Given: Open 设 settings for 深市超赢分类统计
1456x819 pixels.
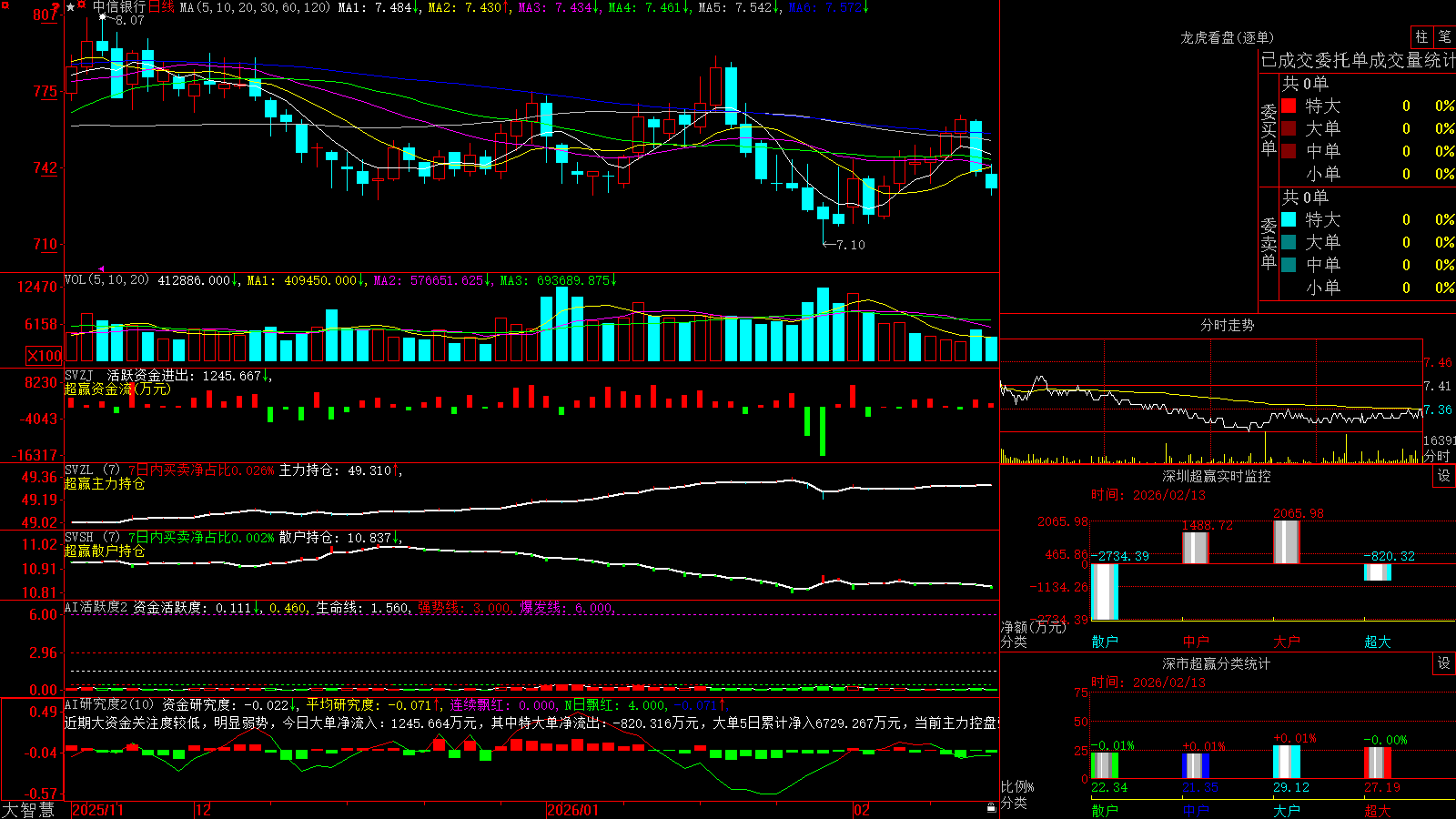Looking at the screenshot, I should point(1444,663).
